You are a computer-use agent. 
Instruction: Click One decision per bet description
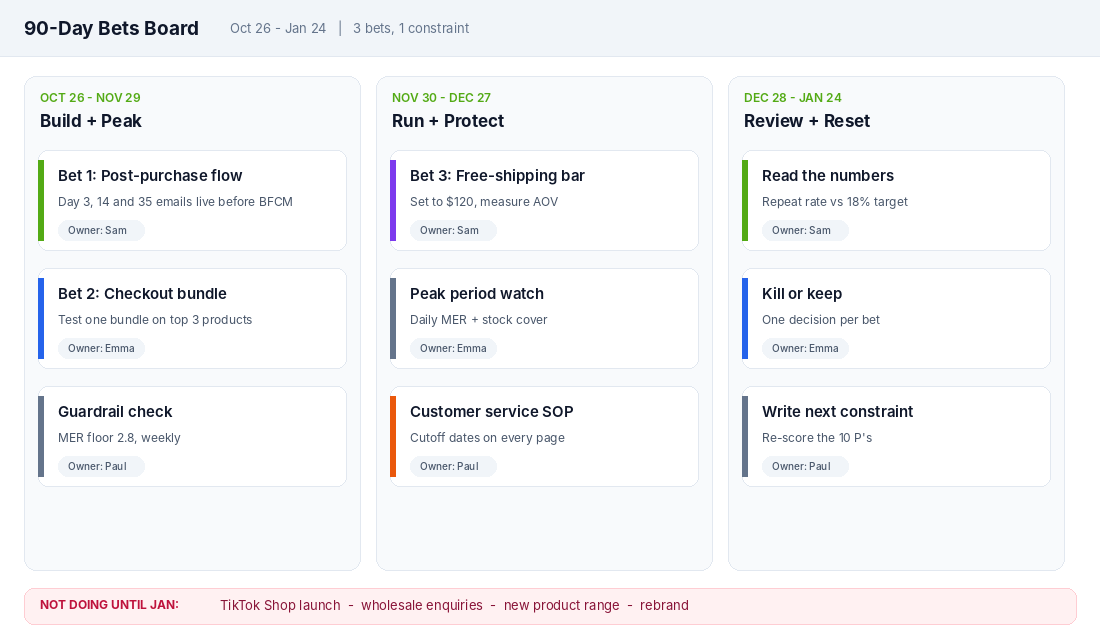click(x=821, y=320)
